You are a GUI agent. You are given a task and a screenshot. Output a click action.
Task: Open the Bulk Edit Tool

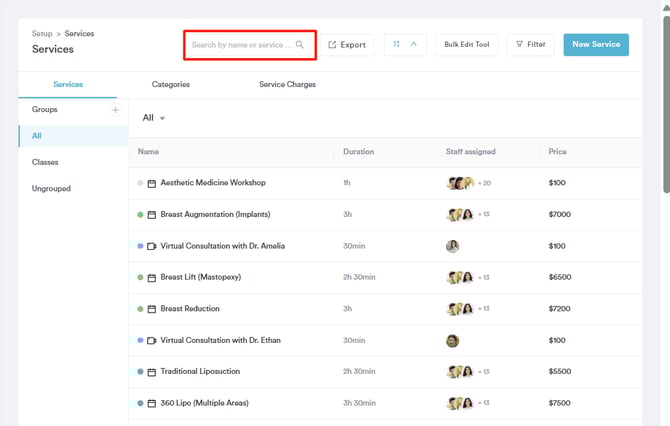467,45
